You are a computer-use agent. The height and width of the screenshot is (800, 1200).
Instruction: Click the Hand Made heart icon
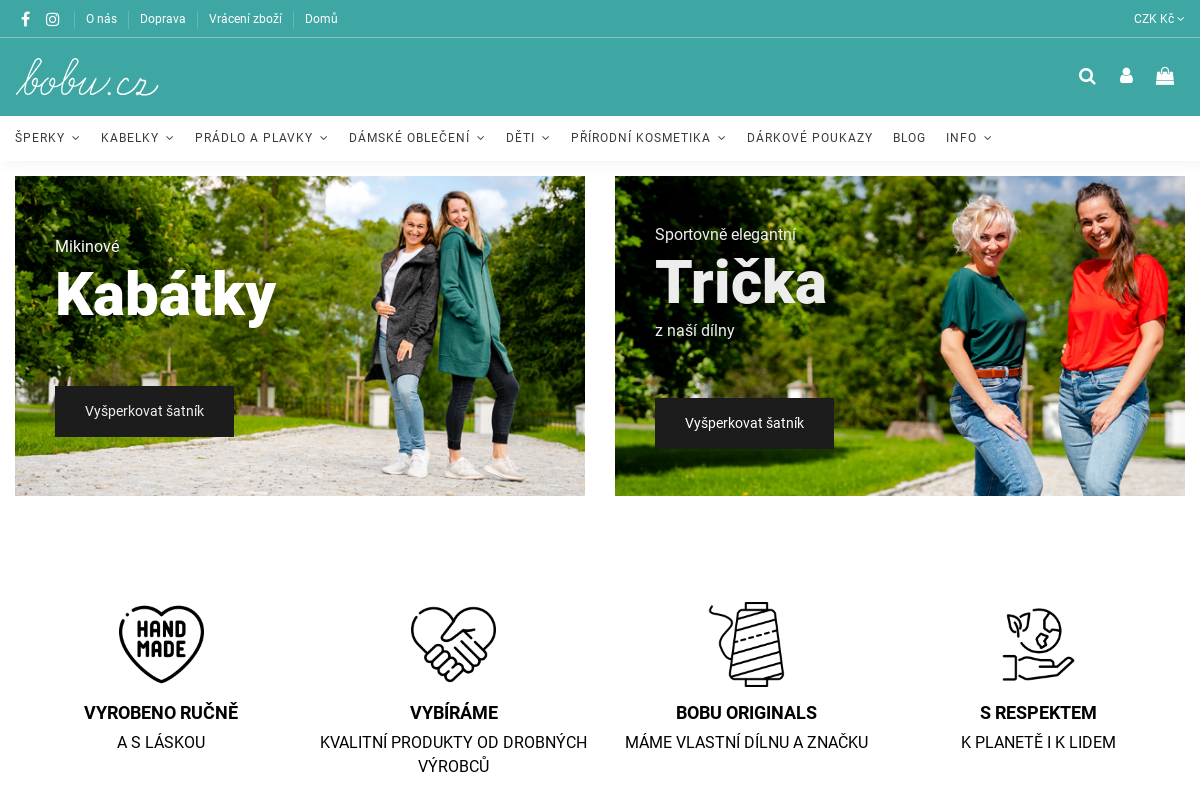coord(161,644)
